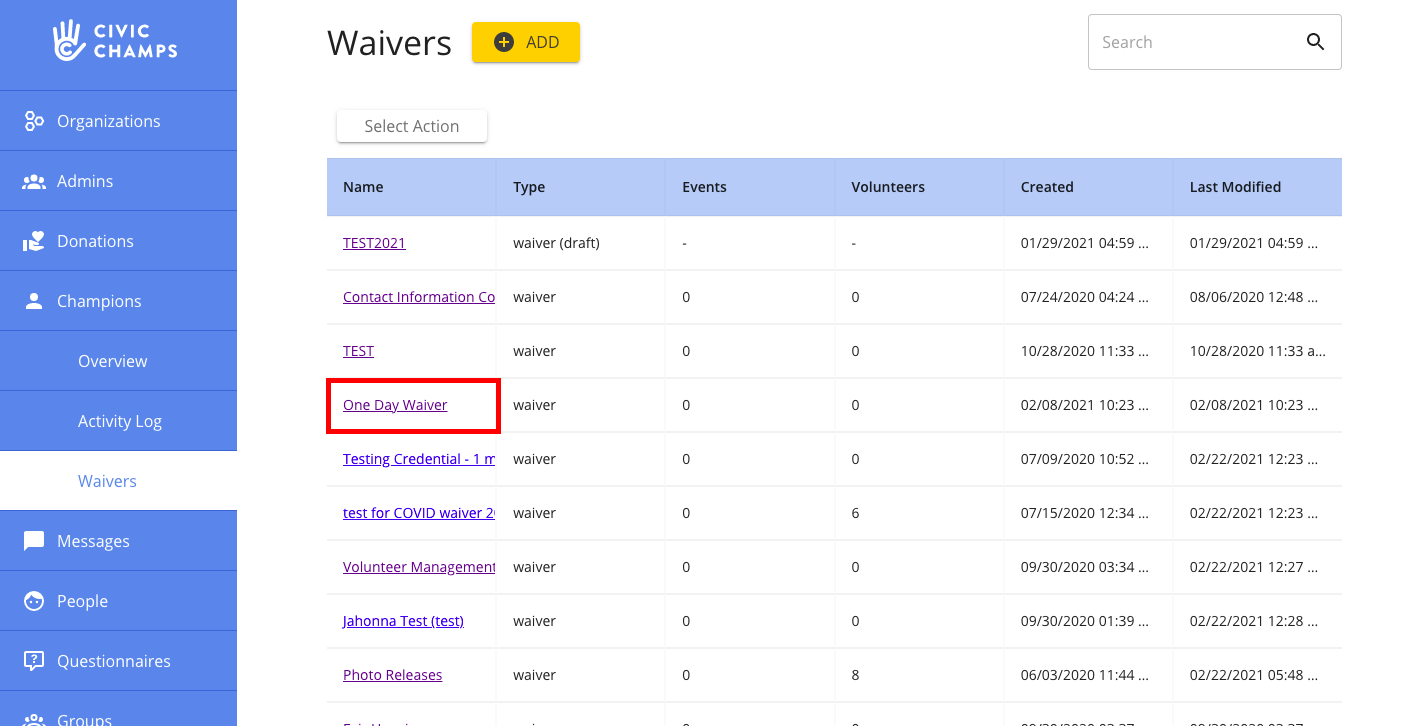This screenshot has height=726, width=1420.
Task: Open the Jahonna Test (test) link
Action: click(403, 621)
